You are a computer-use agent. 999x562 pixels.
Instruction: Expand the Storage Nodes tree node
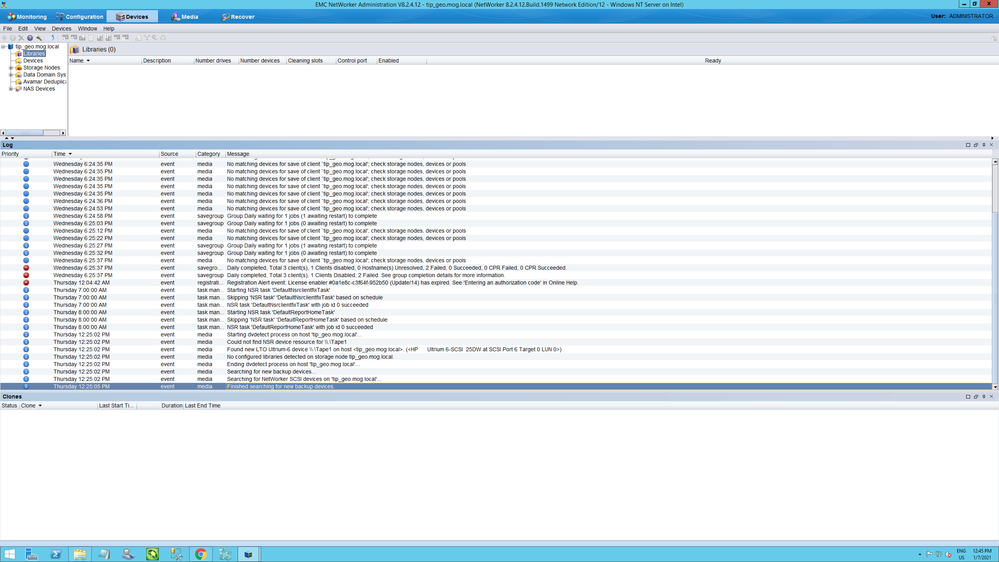(11, 68)
